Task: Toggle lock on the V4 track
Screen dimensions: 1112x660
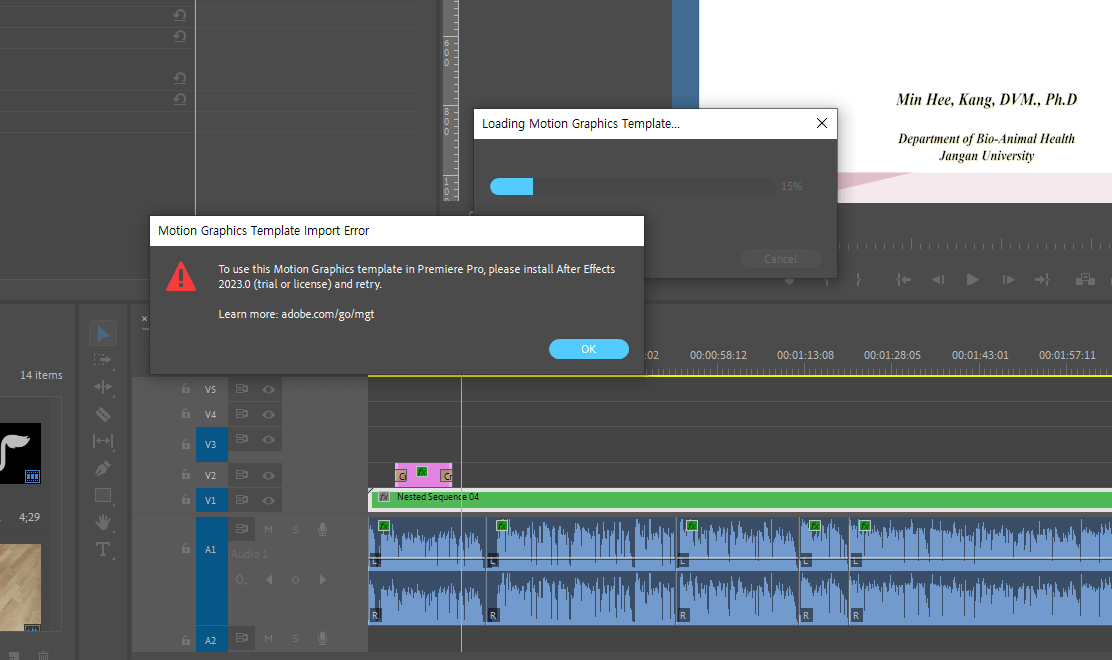Action: [186, 414]
